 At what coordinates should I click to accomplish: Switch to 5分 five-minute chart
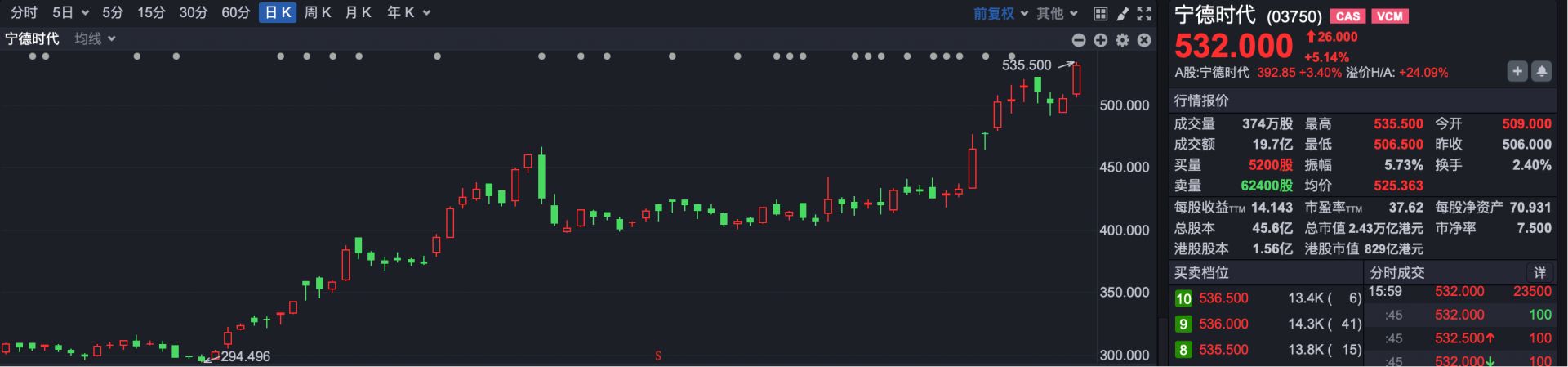click(x=113, y=12)
